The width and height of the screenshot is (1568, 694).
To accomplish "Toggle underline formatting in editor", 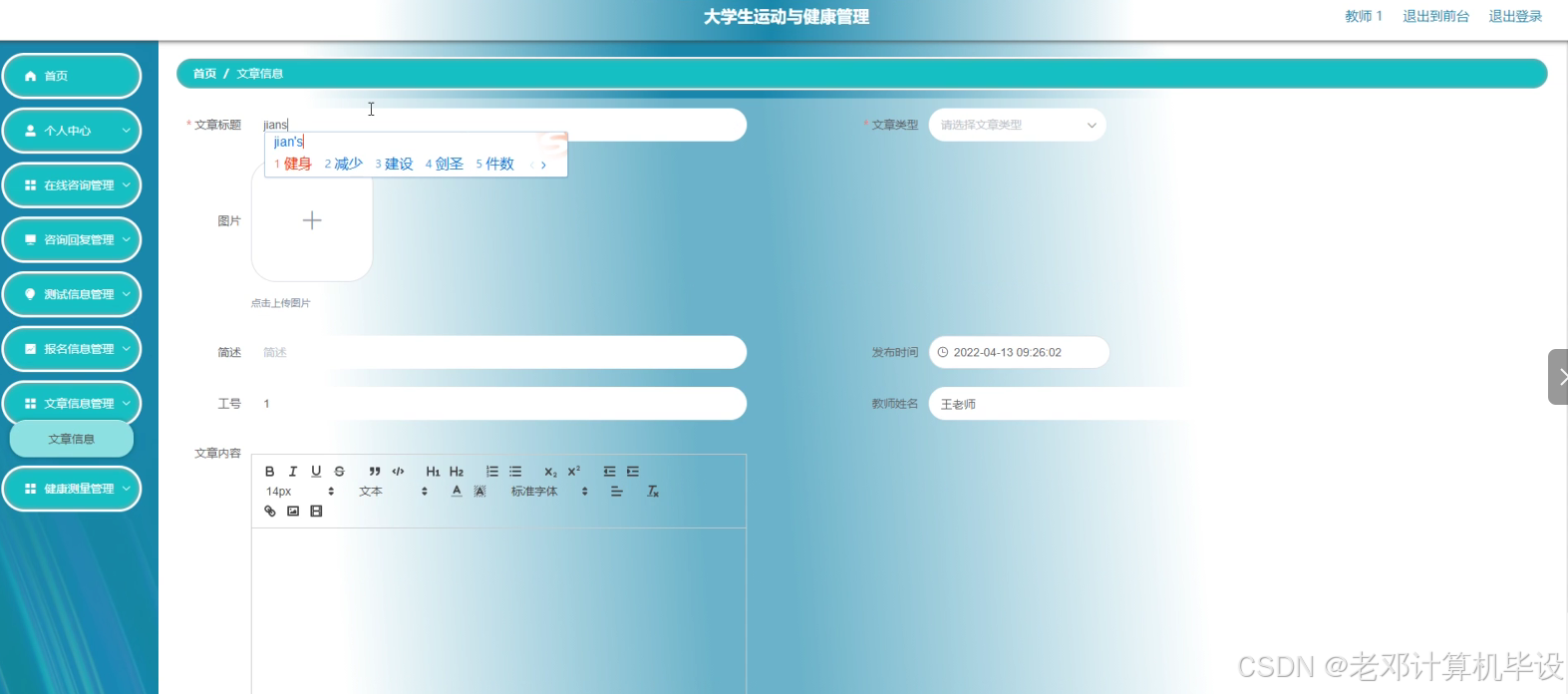I will click(316, 472).
